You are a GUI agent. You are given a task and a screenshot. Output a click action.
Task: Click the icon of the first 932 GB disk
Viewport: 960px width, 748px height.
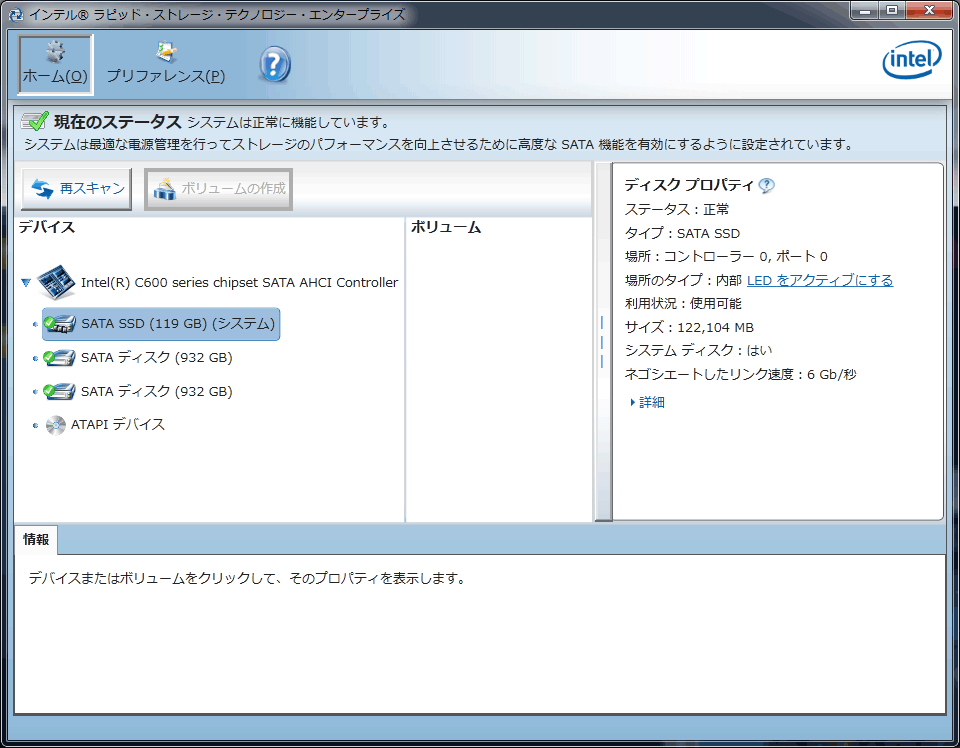(x=59, y=357)
